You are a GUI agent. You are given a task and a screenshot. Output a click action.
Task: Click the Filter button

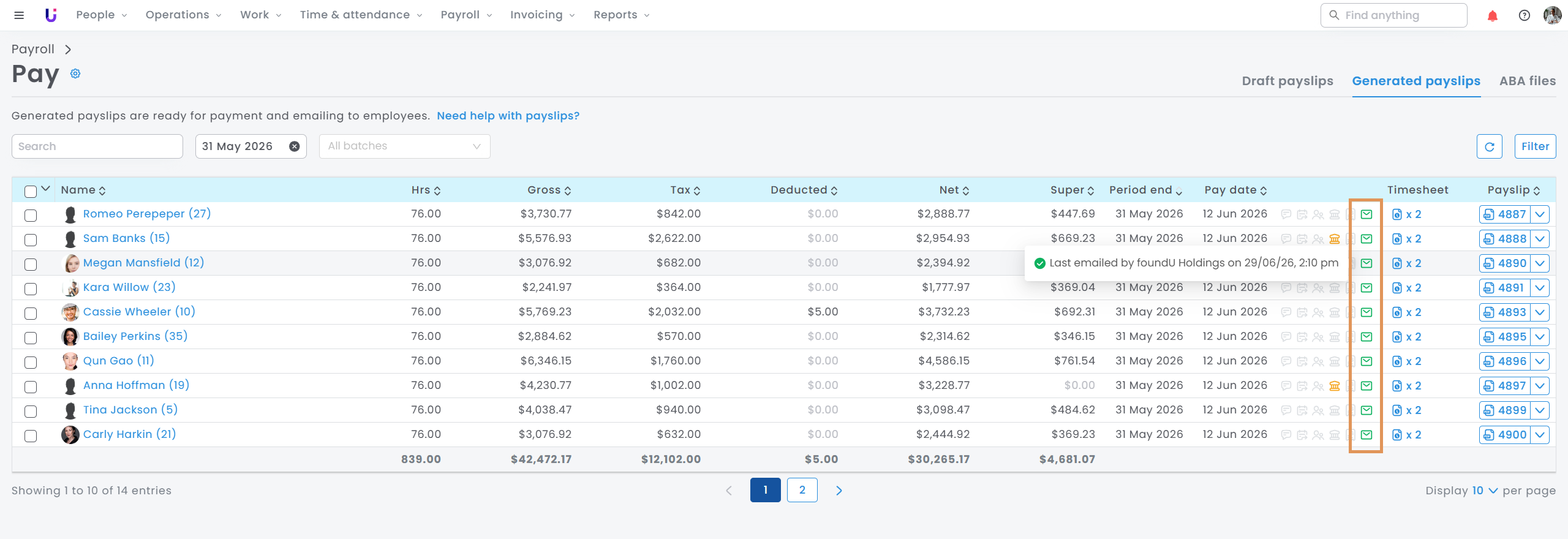click(1535, 146)
